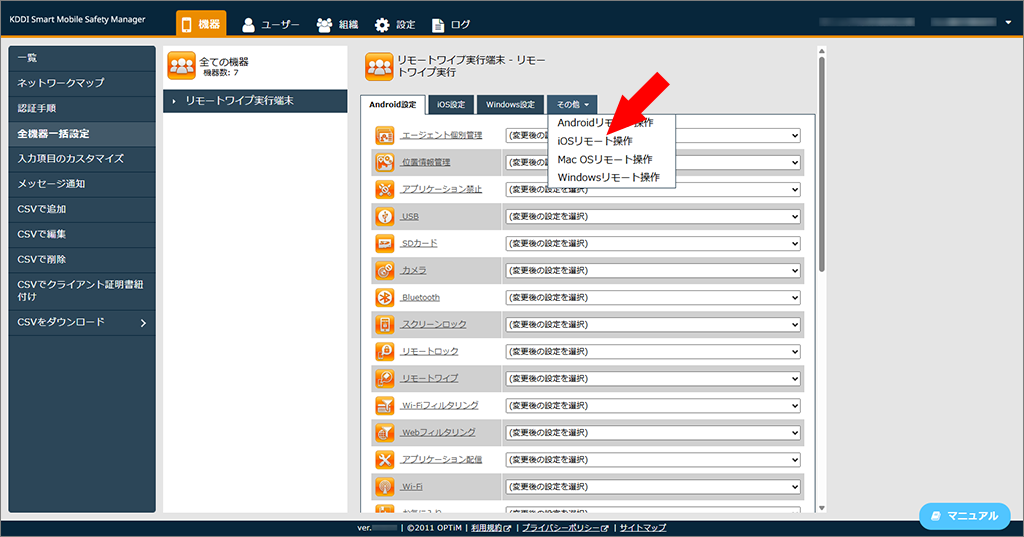
Task: Click the Agent individual management (エージェント個別管理) icon
Action: coord(385,135)
